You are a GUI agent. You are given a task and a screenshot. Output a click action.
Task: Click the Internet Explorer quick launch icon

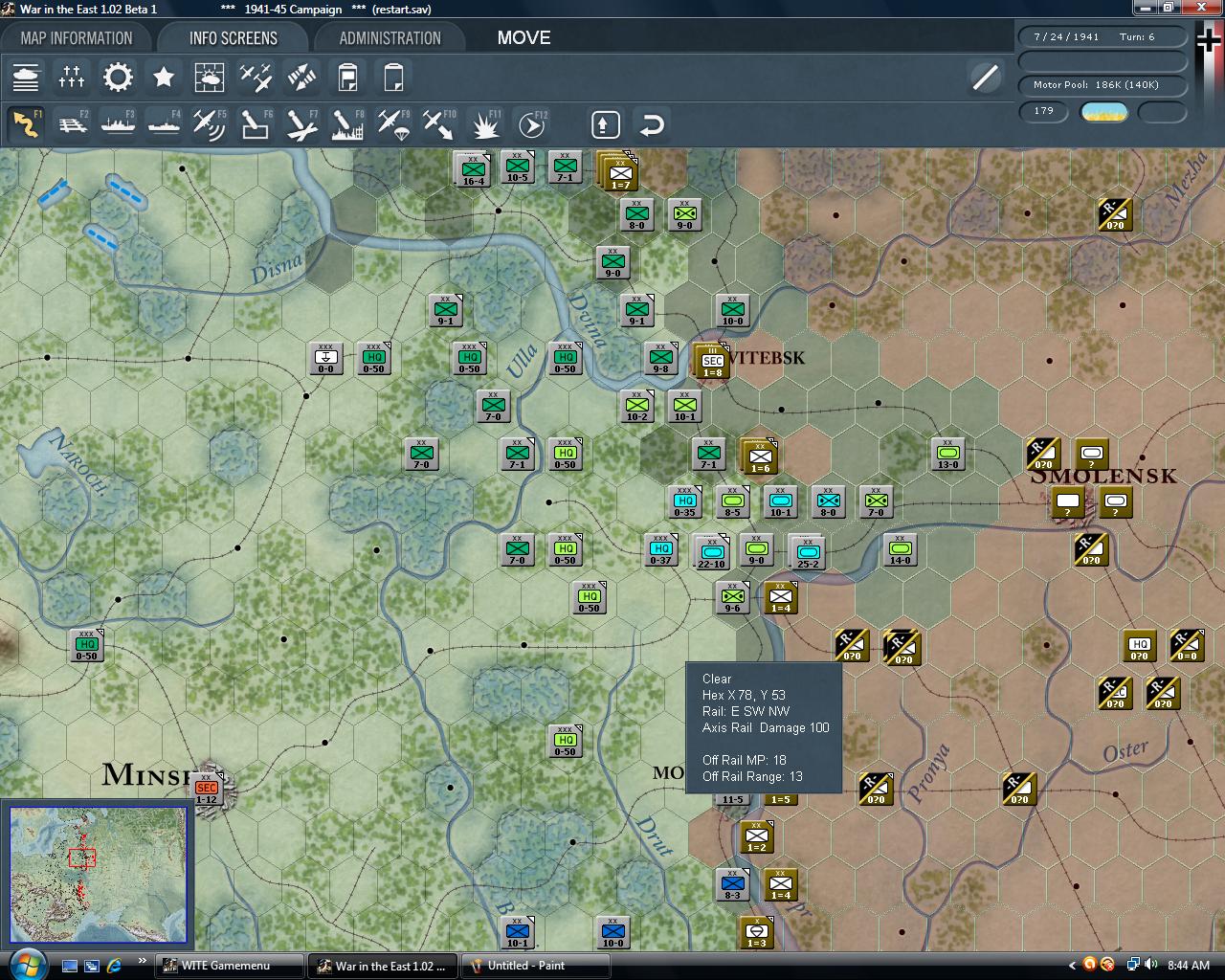point(114,966)
